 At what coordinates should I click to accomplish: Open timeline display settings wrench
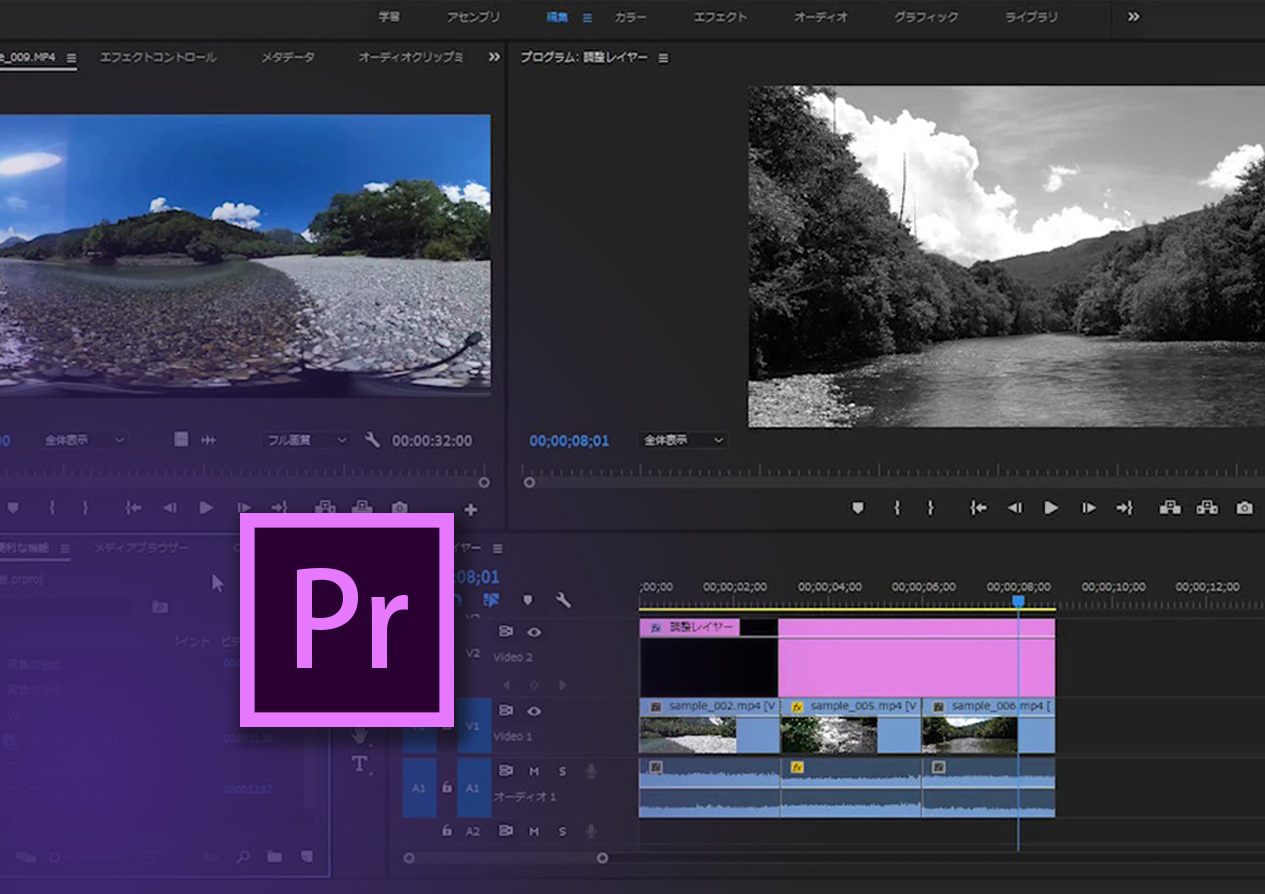pyautogui.click(x=563, y=600)
